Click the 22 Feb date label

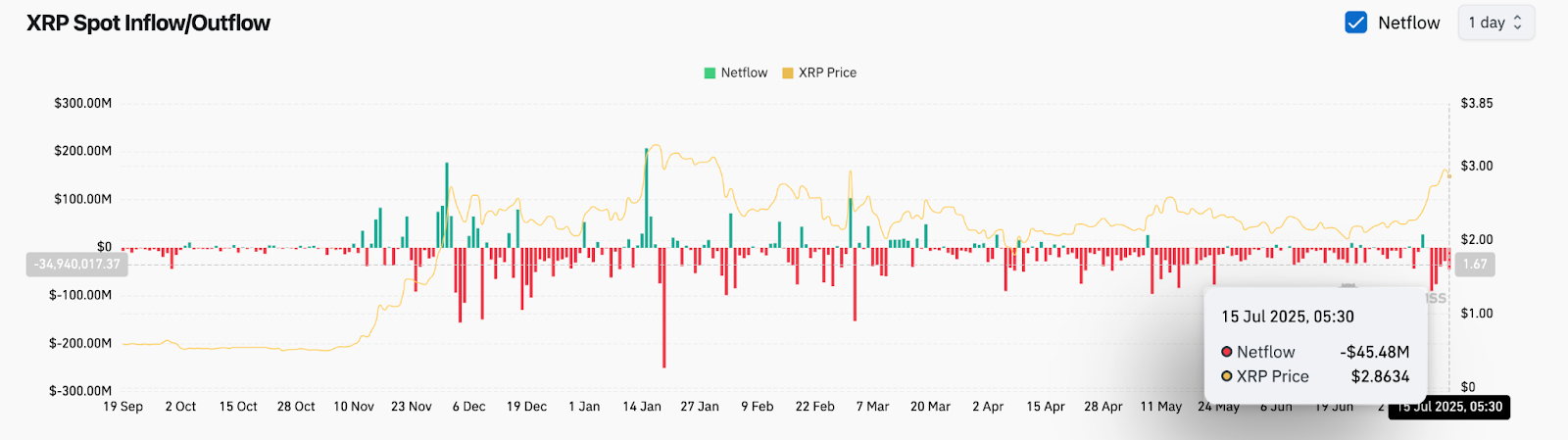pos(815,406)
